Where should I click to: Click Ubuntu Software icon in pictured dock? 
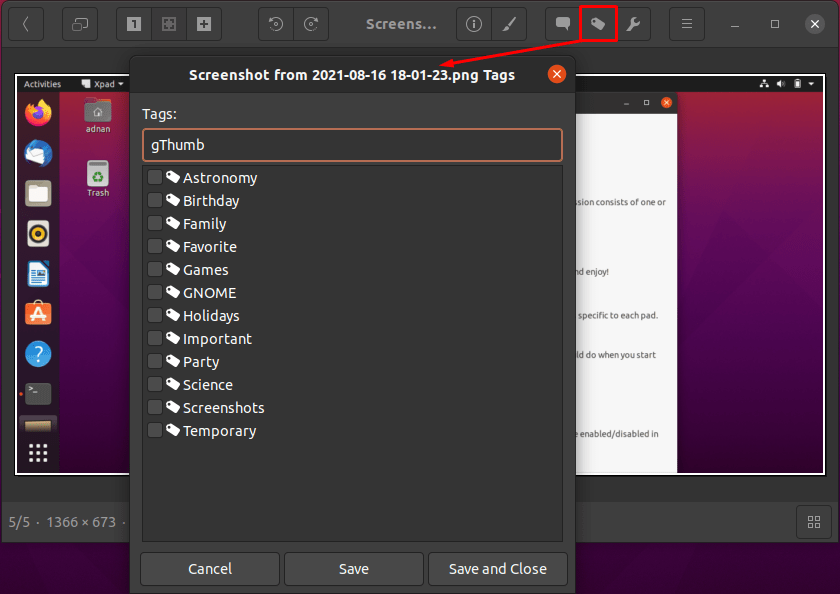(x=38, y=313)
